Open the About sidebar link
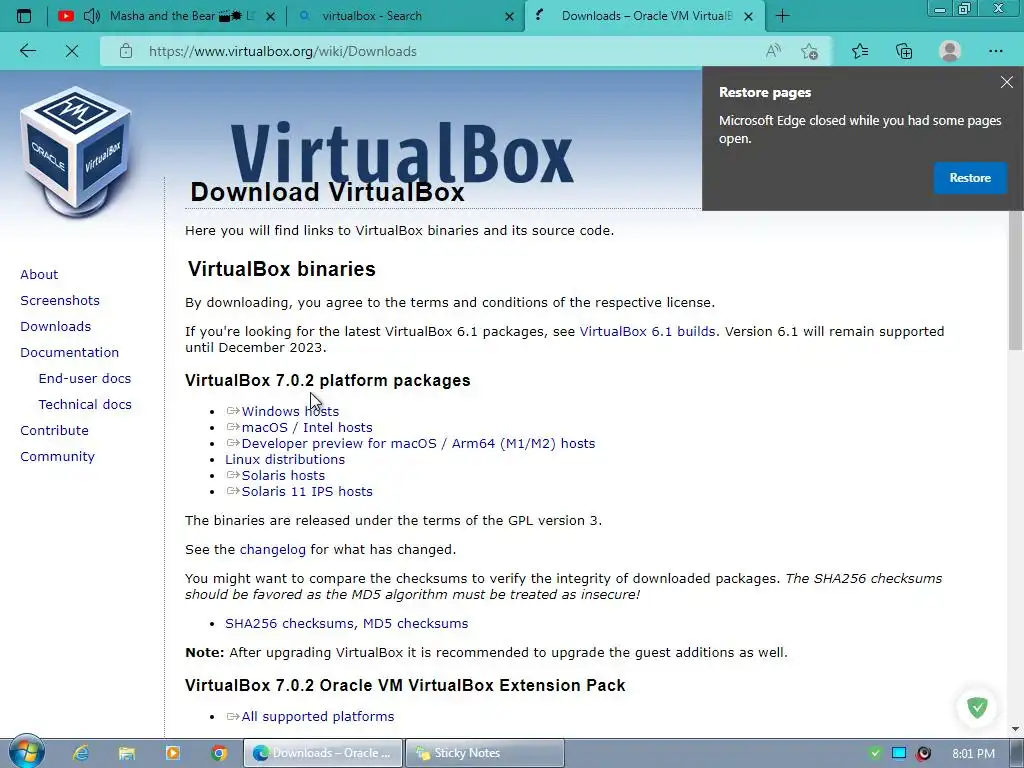The width and height of the screenshot is (1024, 768). pyautogui.click(x=39, y=274)
